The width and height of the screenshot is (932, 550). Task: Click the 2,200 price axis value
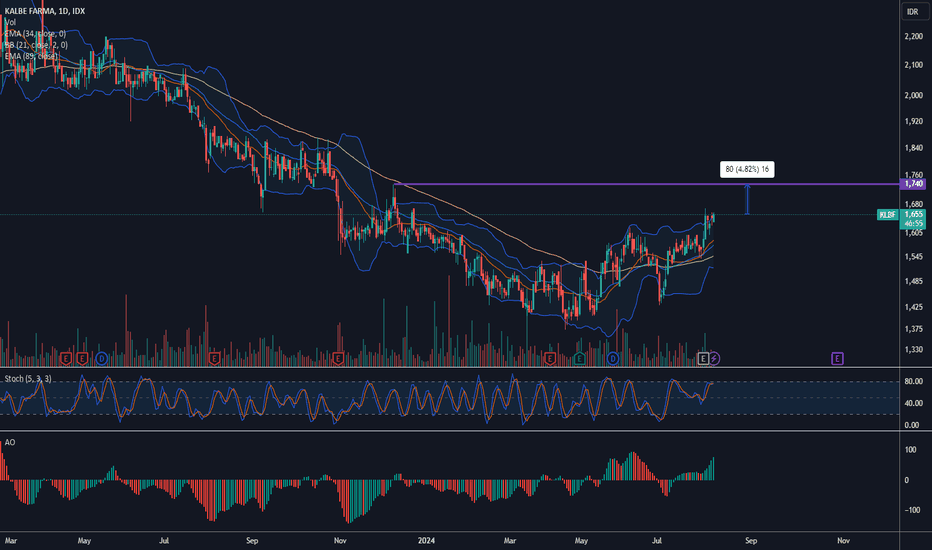pos(914,36)
